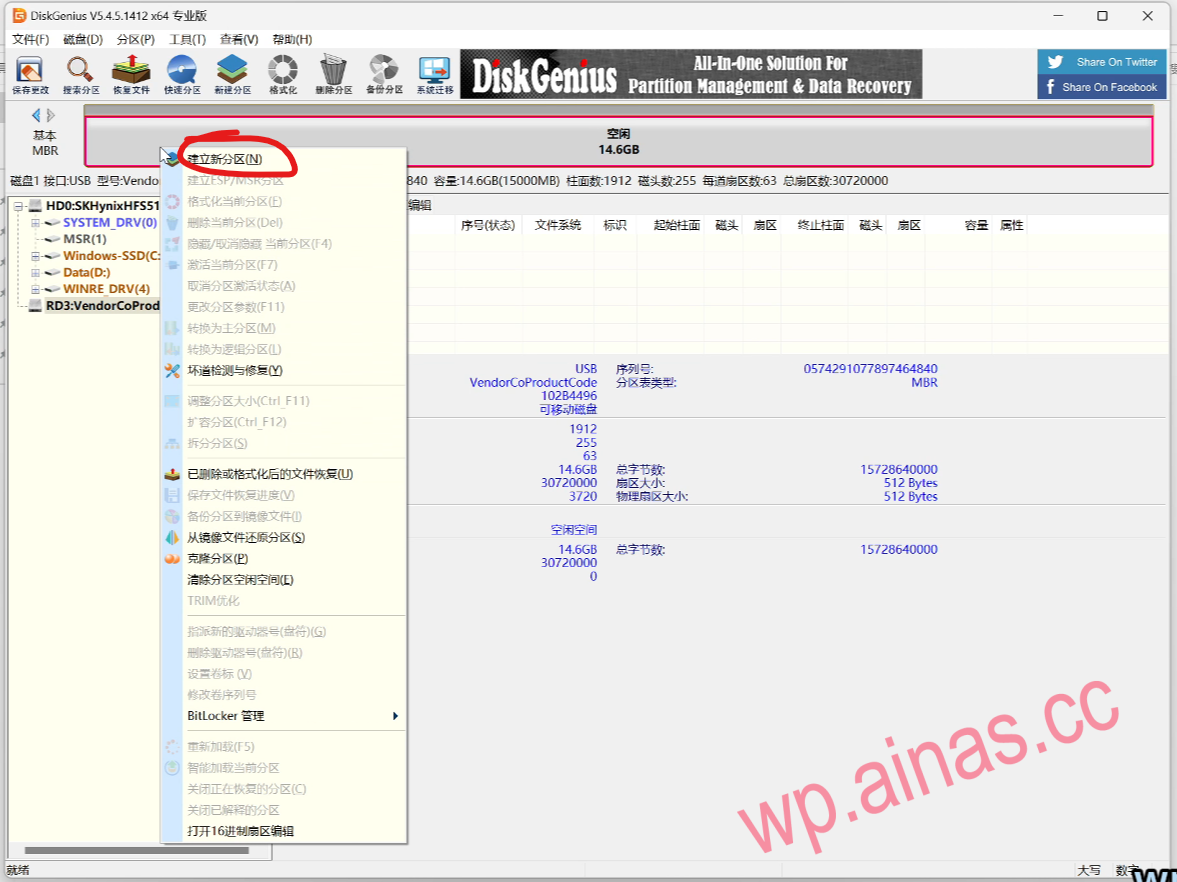Choose 克隆分区(P) from context menu
1177x882 pixels.
tap(285, 558)
